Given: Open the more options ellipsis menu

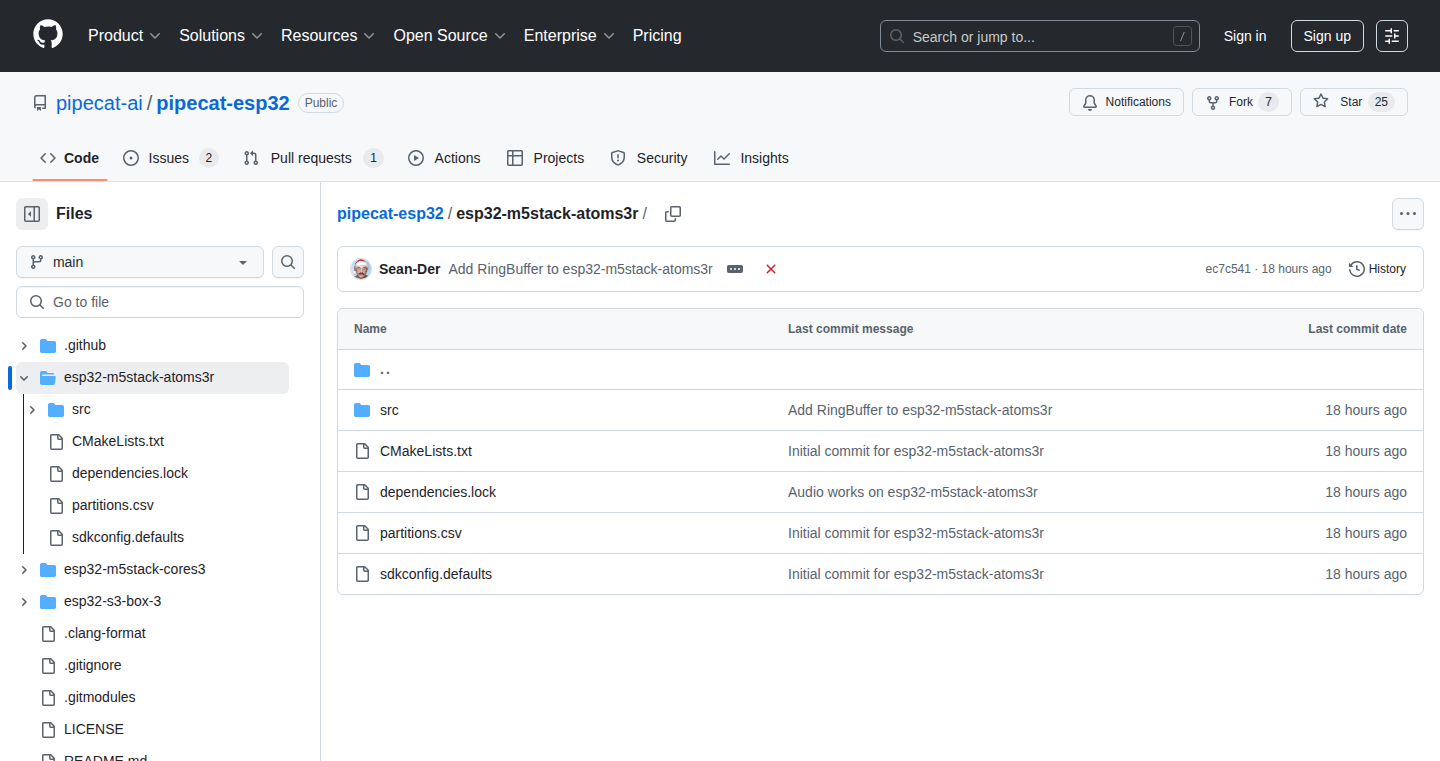Looking at the screenshot, I should [1408, 214].
